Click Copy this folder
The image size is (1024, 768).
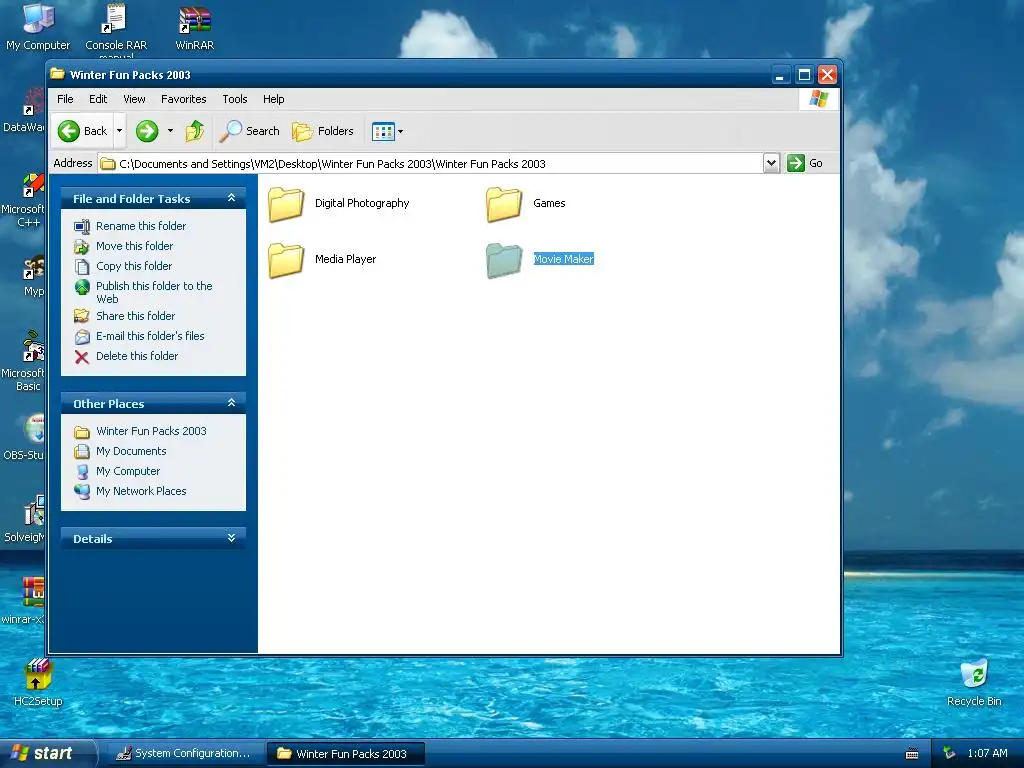[x=134, y=266]
